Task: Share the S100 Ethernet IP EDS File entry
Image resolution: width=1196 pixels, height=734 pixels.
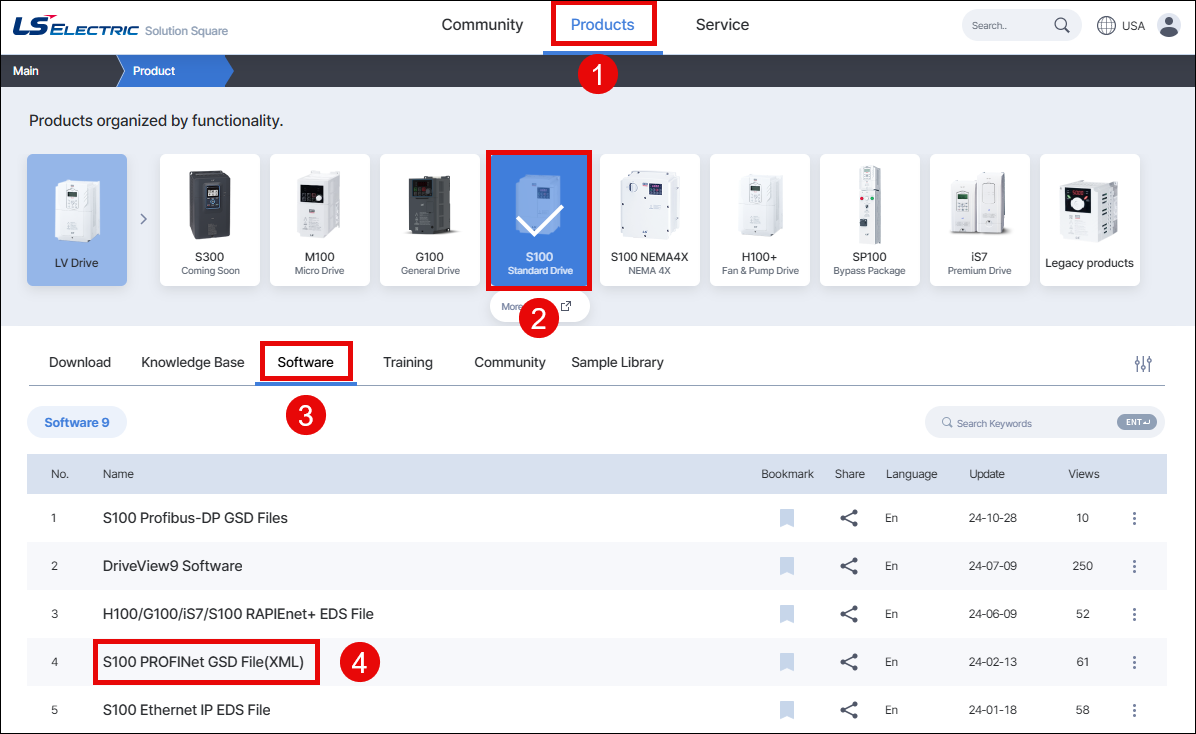Action: (x=849, y=710)
